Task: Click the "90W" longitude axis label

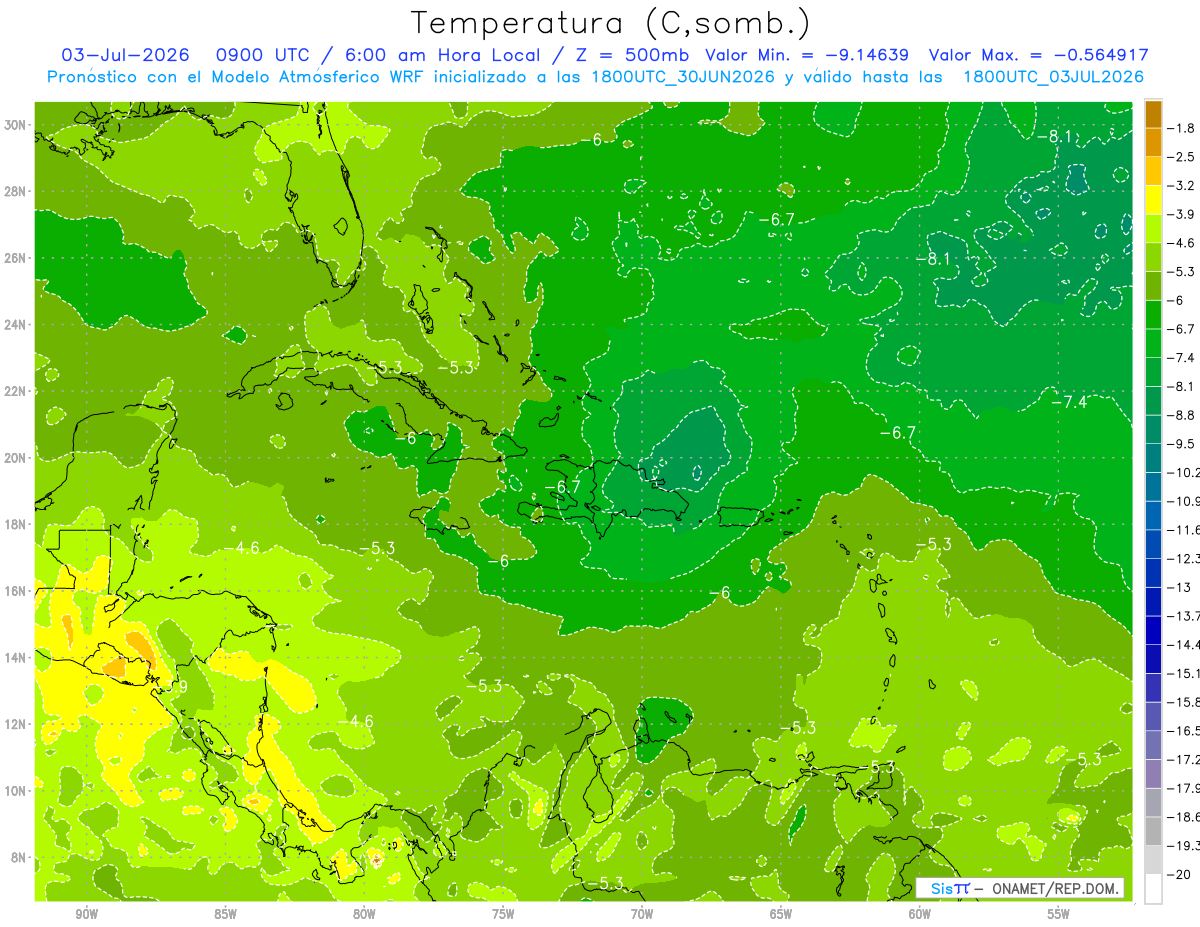Action: 86,915
